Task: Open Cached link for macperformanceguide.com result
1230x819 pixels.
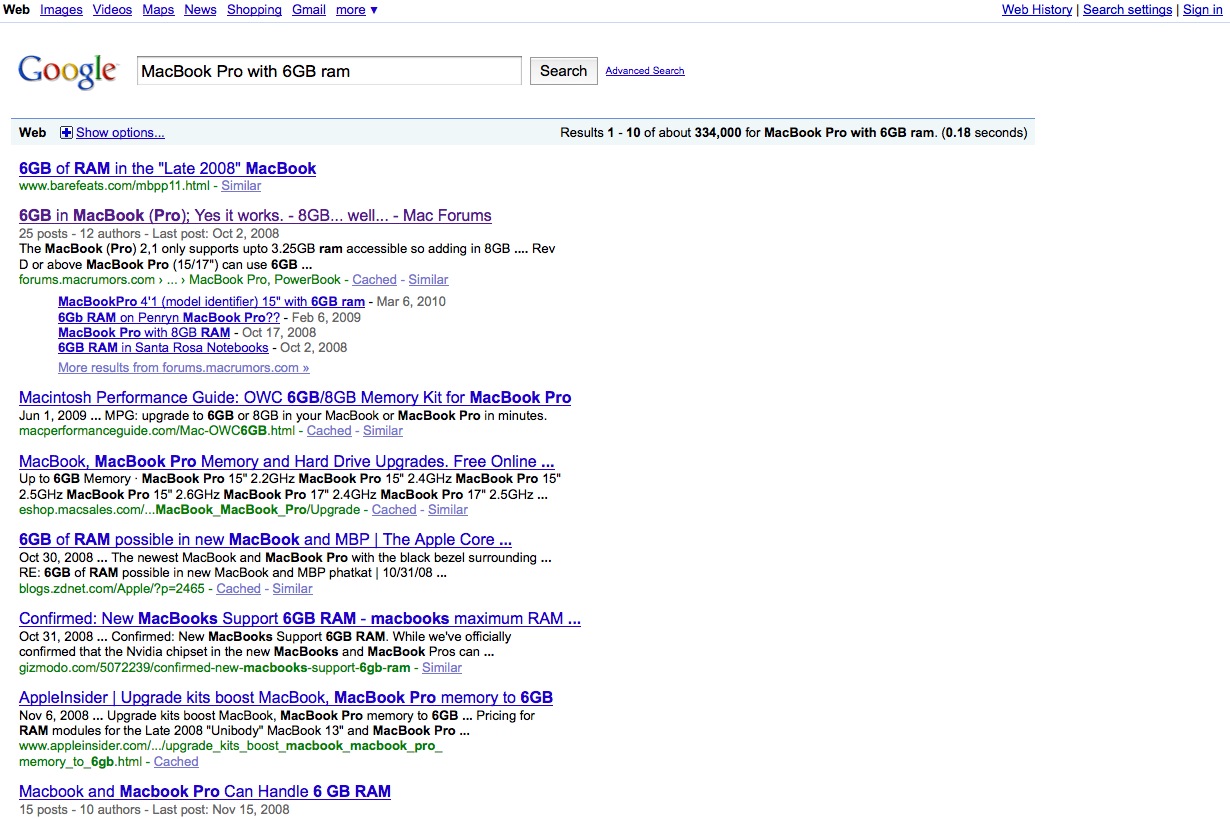Action: click(329, 431)
